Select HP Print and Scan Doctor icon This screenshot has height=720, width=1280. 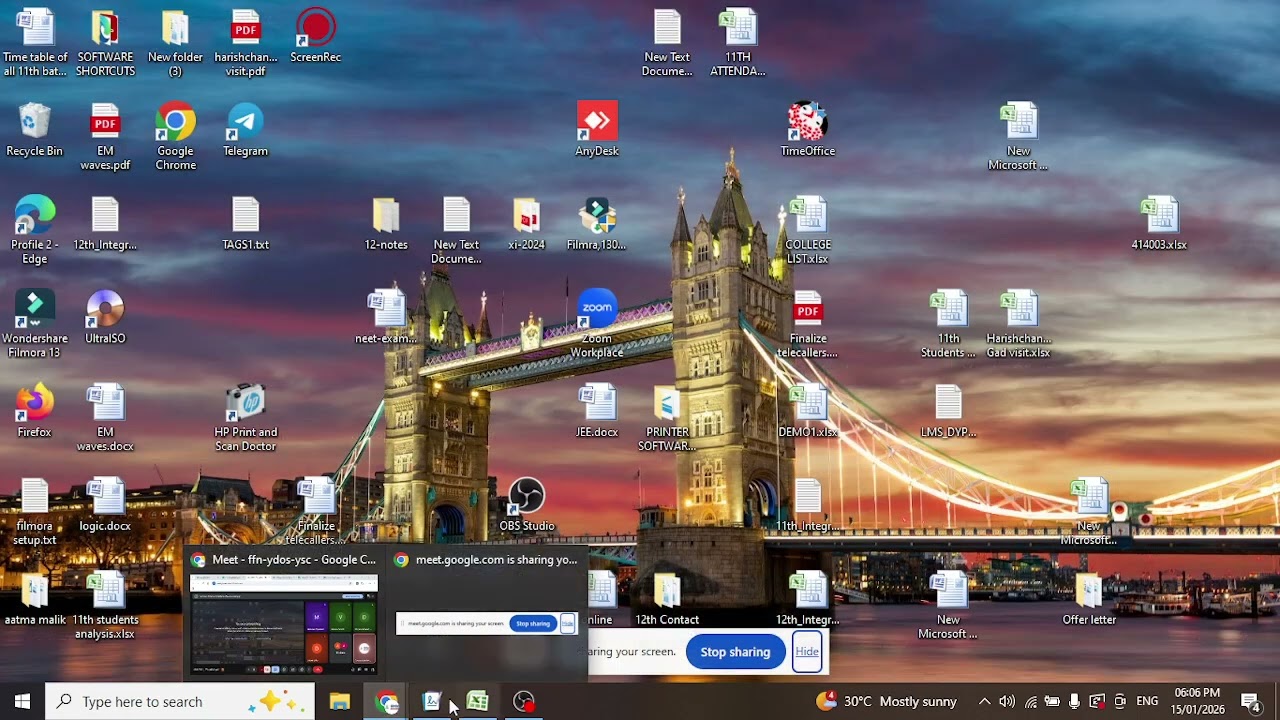click(x=245, y=419)
